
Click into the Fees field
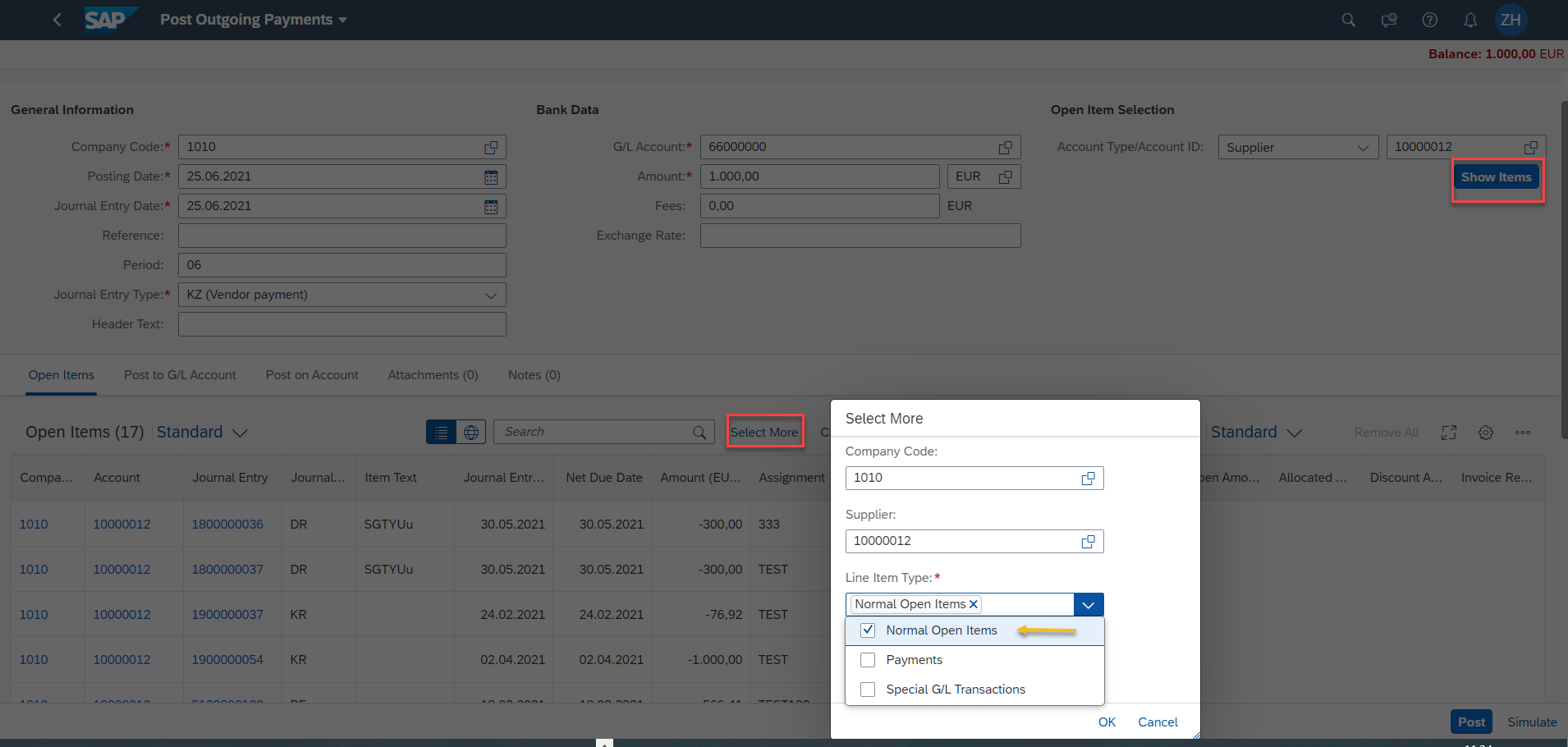pos(819,206)
